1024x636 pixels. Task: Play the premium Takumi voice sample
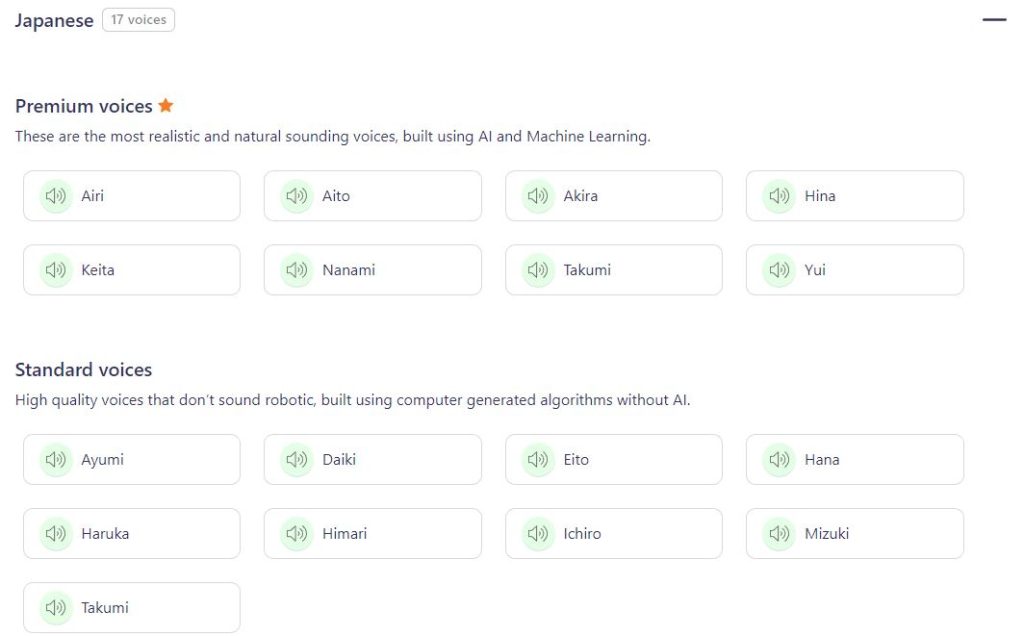(x=538, y=269)
